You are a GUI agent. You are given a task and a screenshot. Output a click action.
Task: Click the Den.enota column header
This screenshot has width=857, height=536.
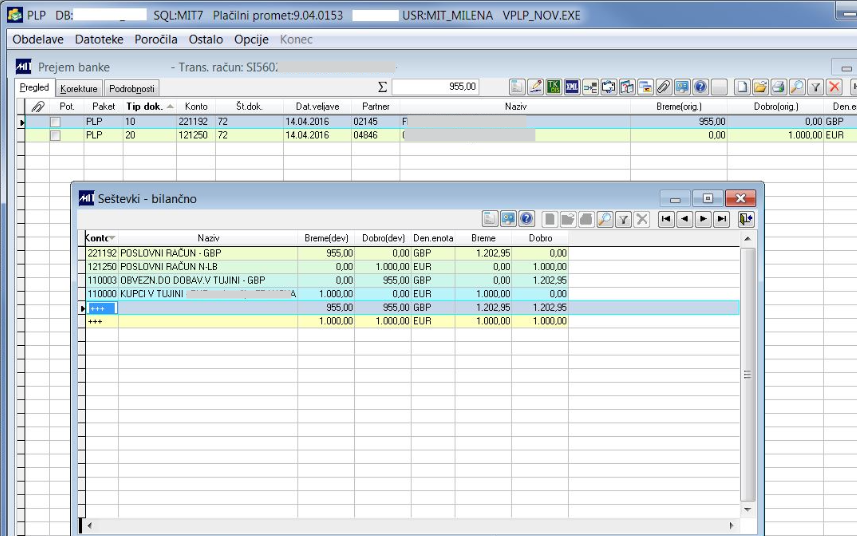coord(433,238)
